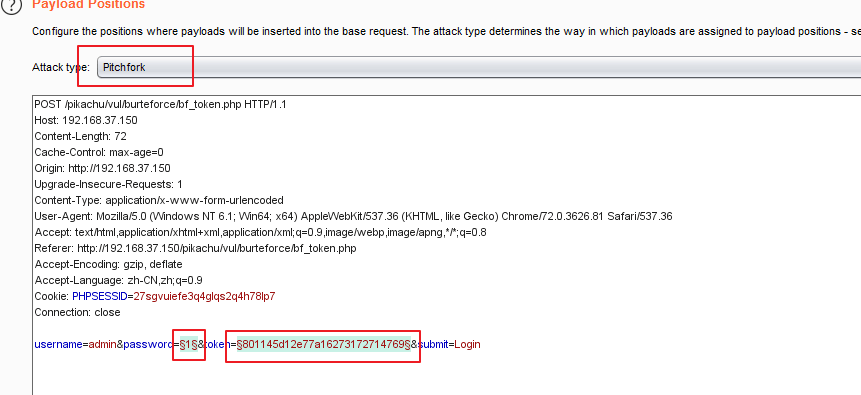Click the highlighted §1§ password payload marker

tap(189, 344)
